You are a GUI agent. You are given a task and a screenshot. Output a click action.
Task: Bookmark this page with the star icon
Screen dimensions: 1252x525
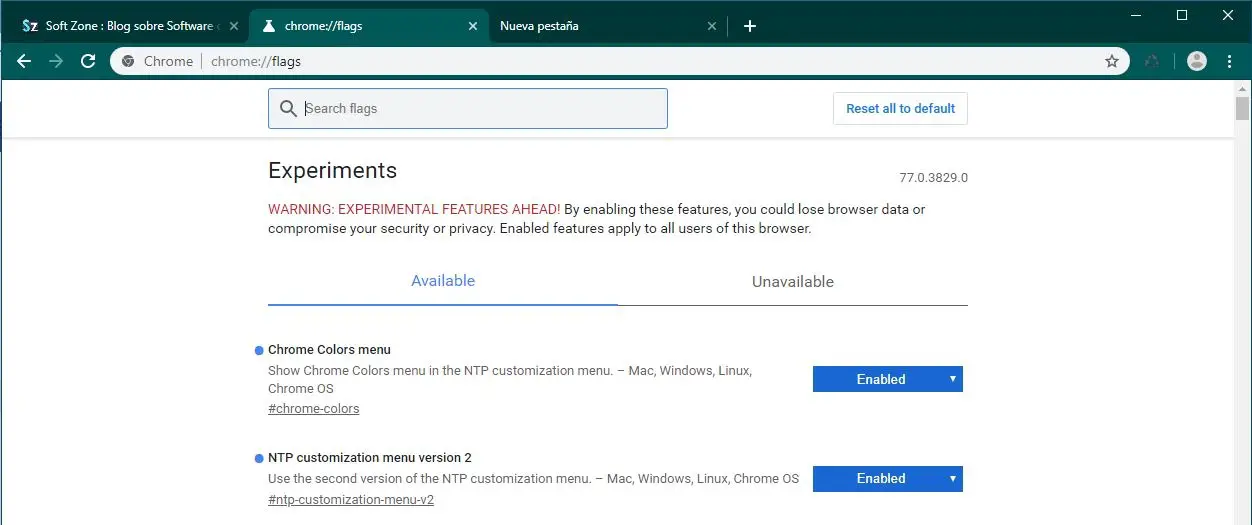pos(1111,61)
